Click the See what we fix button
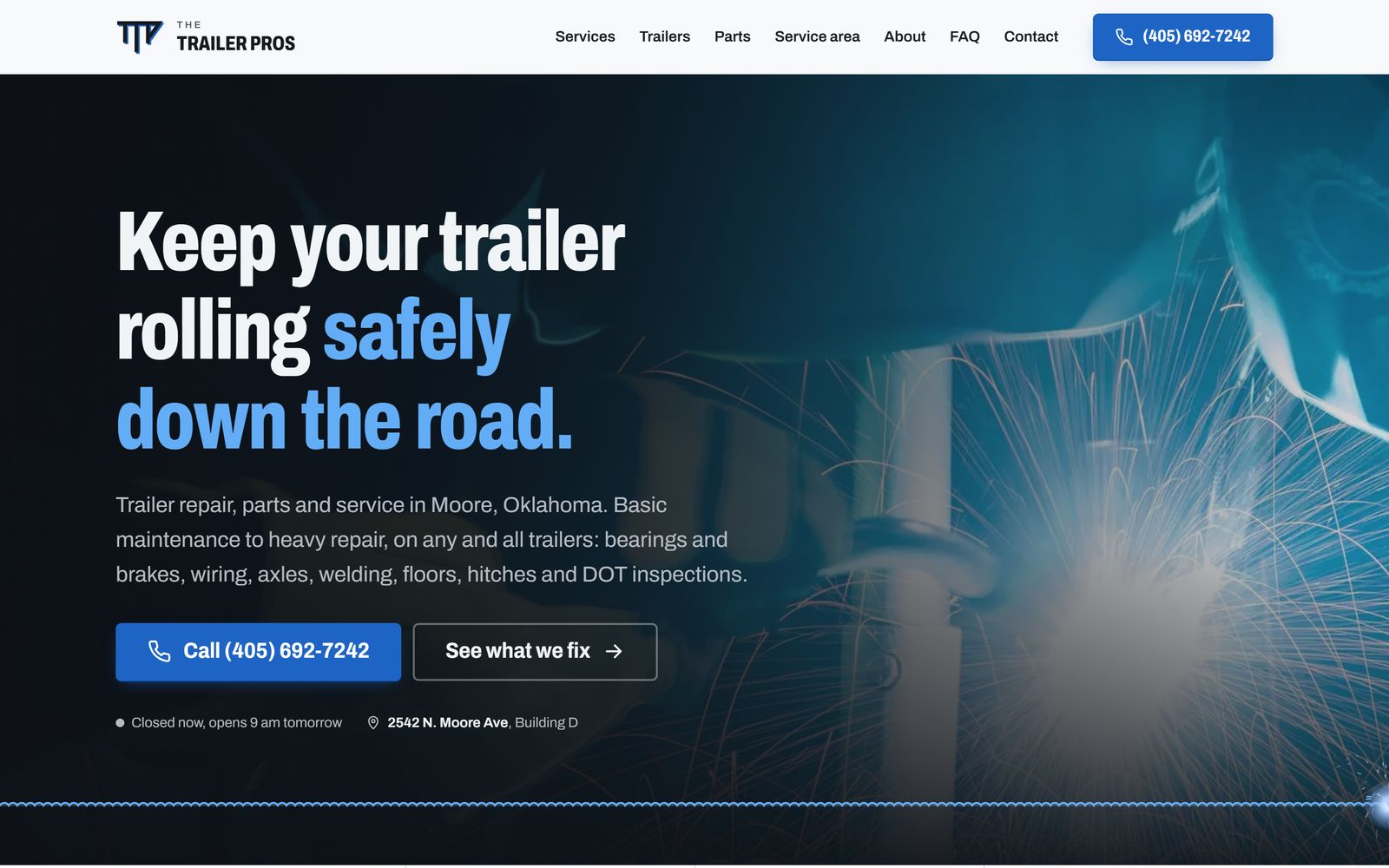 pos(535,651)
